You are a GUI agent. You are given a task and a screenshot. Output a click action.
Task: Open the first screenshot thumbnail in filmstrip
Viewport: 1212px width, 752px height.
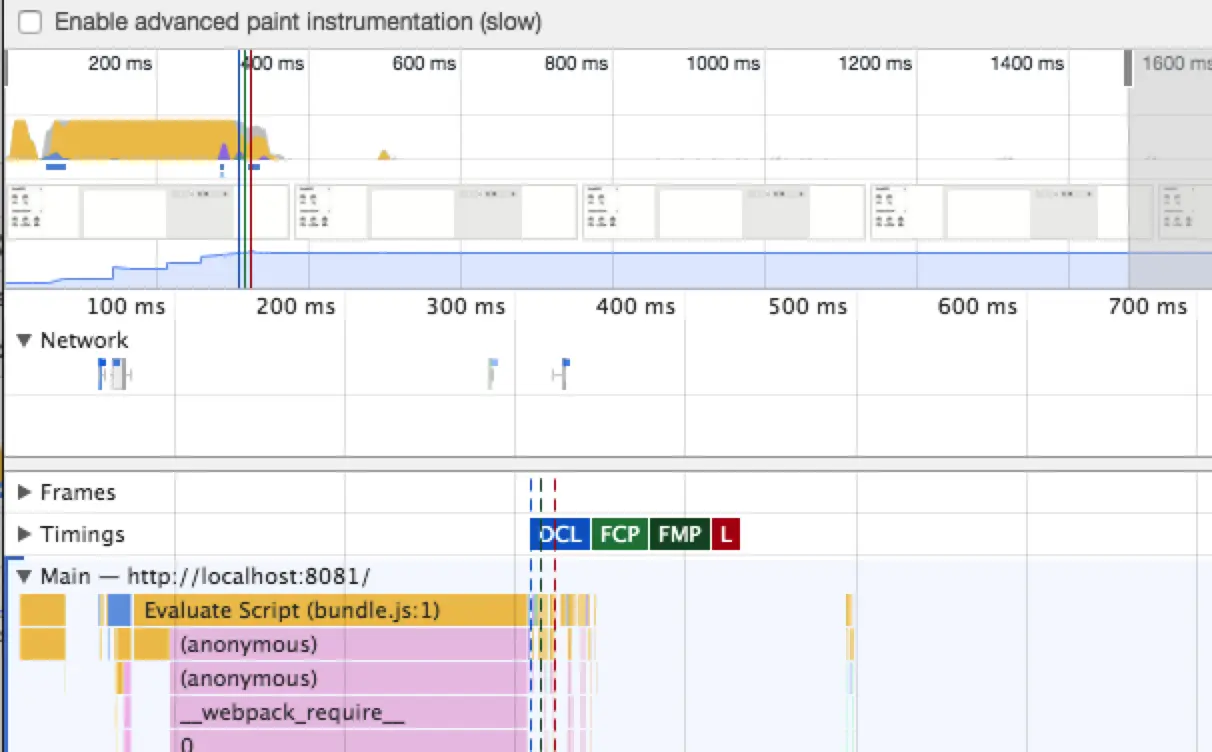tap(147, 212)
